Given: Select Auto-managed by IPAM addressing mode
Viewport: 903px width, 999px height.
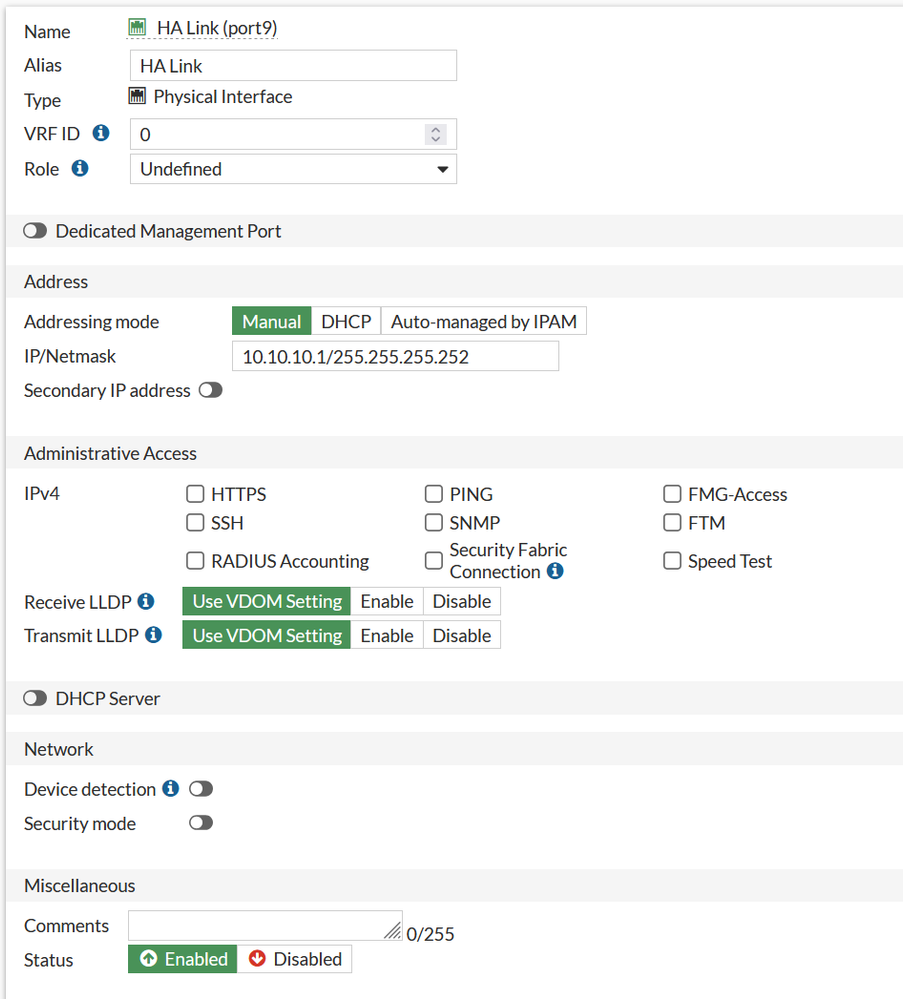Looking at the screenshot, I should pos(483,322).
